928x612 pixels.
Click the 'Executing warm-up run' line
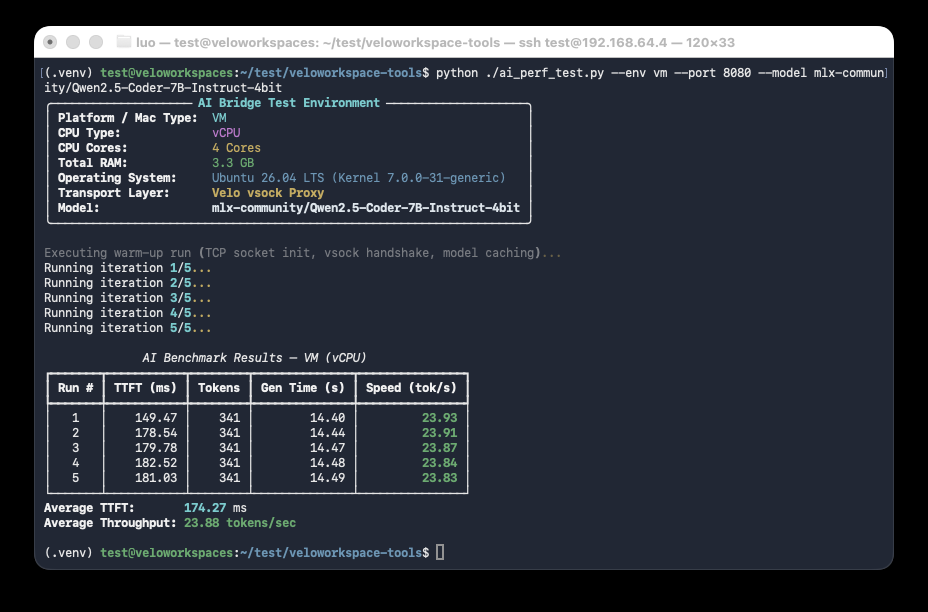pos(302,253)
